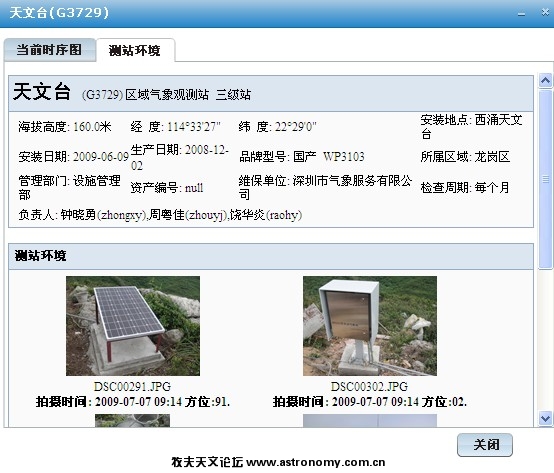
Task: Open the equipment cabinet photo DSC00302.JPG
Action: click(x=370, y=326)
